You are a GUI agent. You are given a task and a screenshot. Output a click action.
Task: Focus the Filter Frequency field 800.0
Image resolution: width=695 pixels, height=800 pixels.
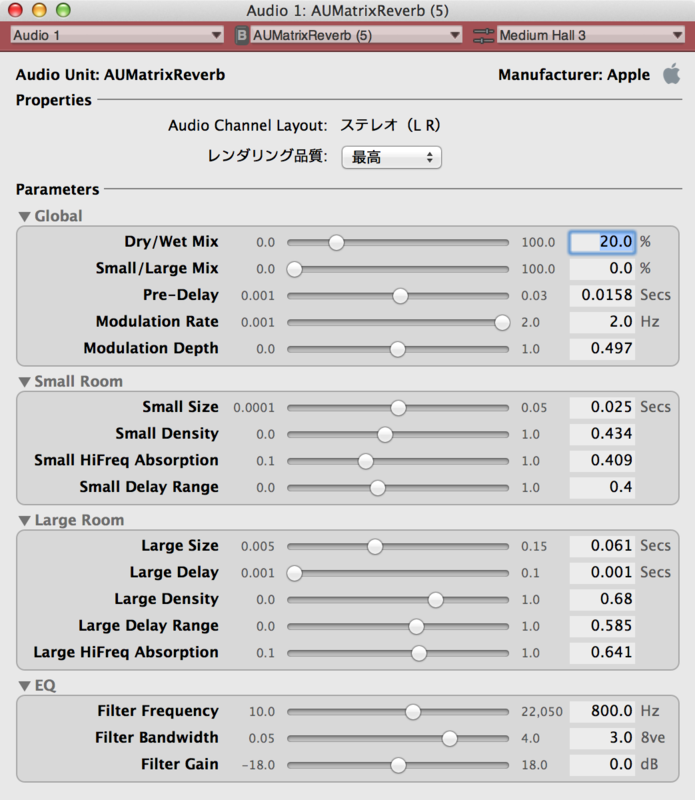(x=602, y=711)
